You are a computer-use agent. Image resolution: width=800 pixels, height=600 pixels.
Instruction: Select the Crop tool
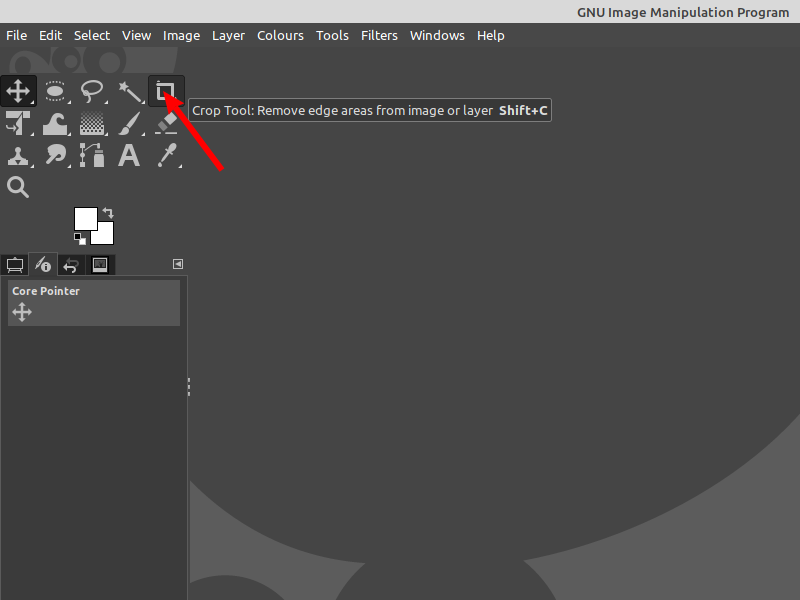coord(166,90)
